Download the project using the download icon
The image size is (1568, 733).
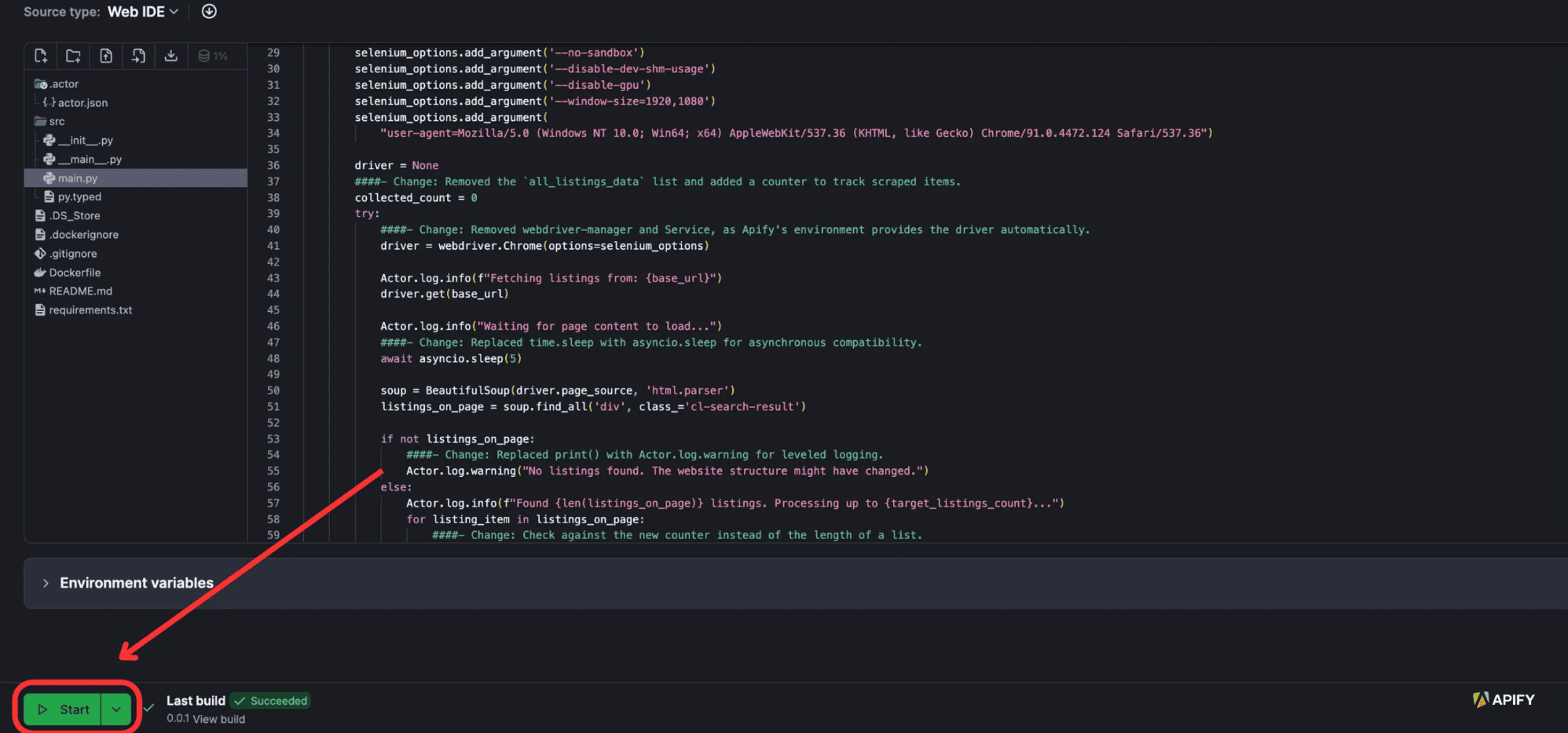tap(171, 56)
